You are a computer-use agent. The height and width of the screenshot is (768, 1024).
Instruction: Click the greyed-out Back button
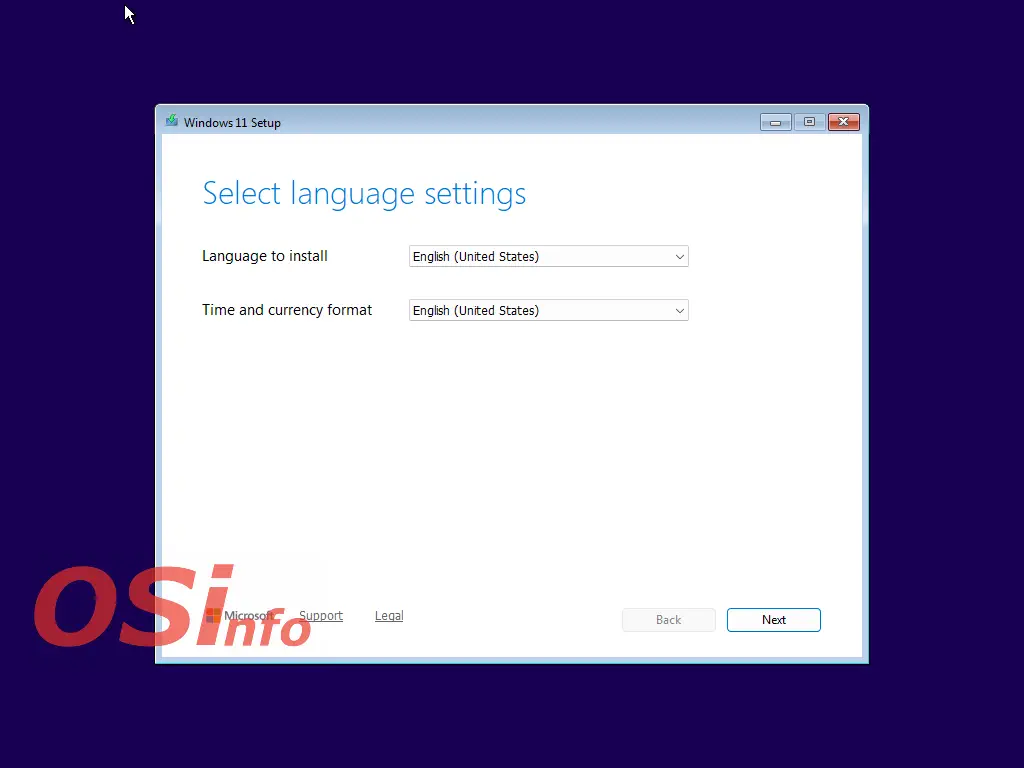(x=668, y=620)
